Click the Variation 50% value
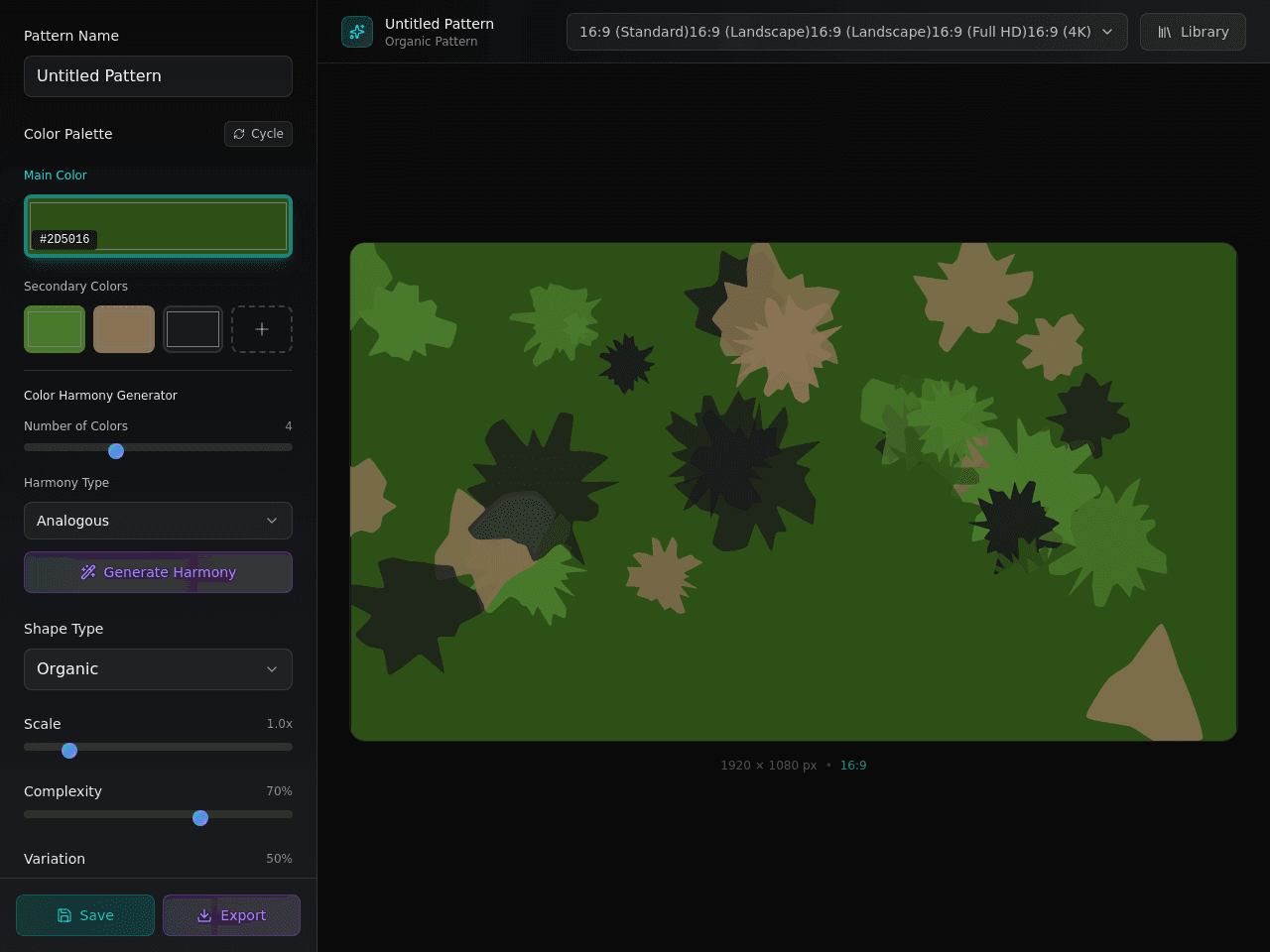 click(x=279, y=859)
